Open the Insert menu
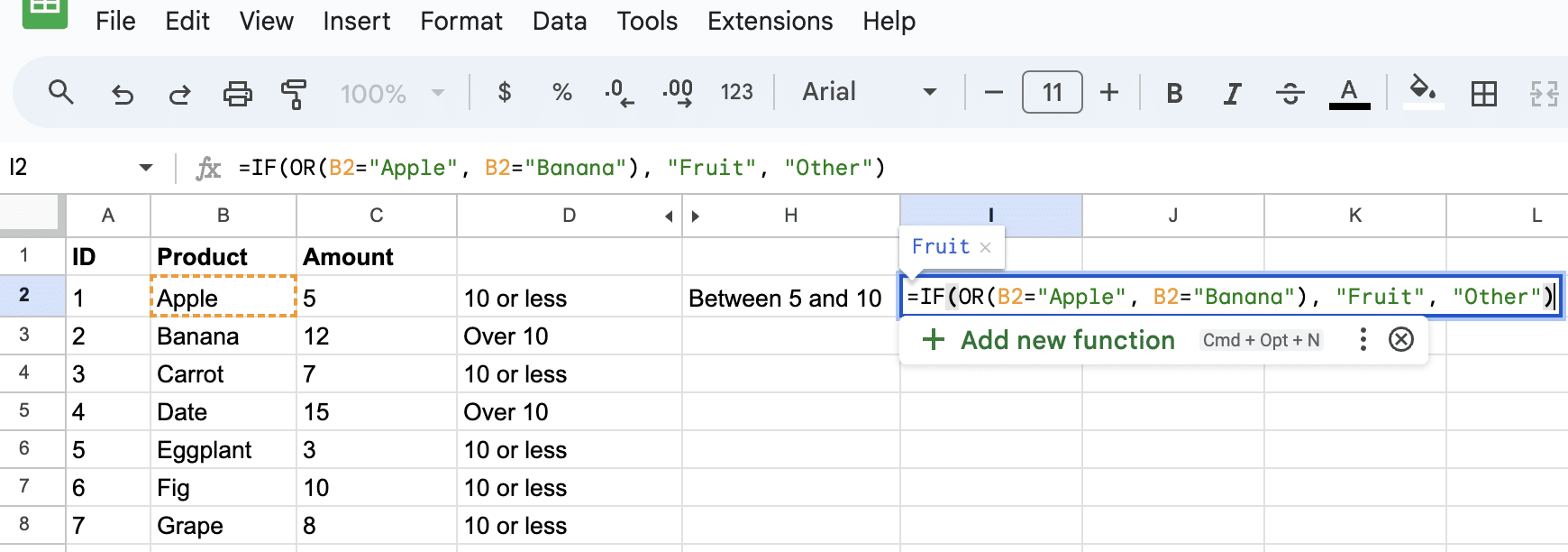 click(357, 21)
